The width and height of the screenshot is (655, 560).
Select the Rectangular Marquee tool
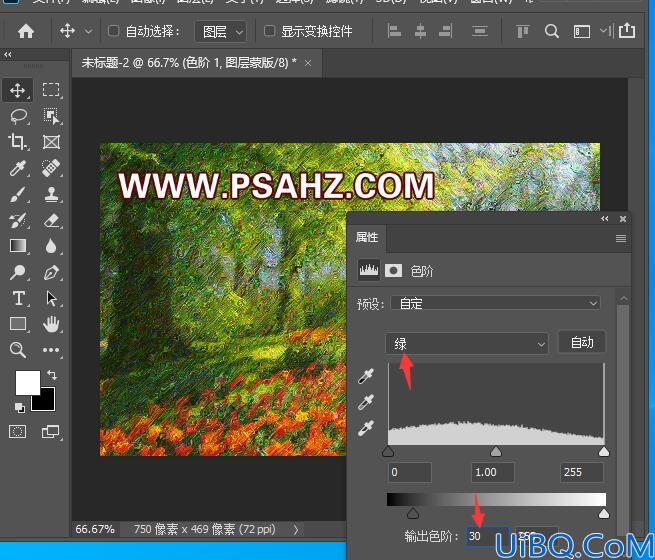pyautogui.click(x=51, y=90)
